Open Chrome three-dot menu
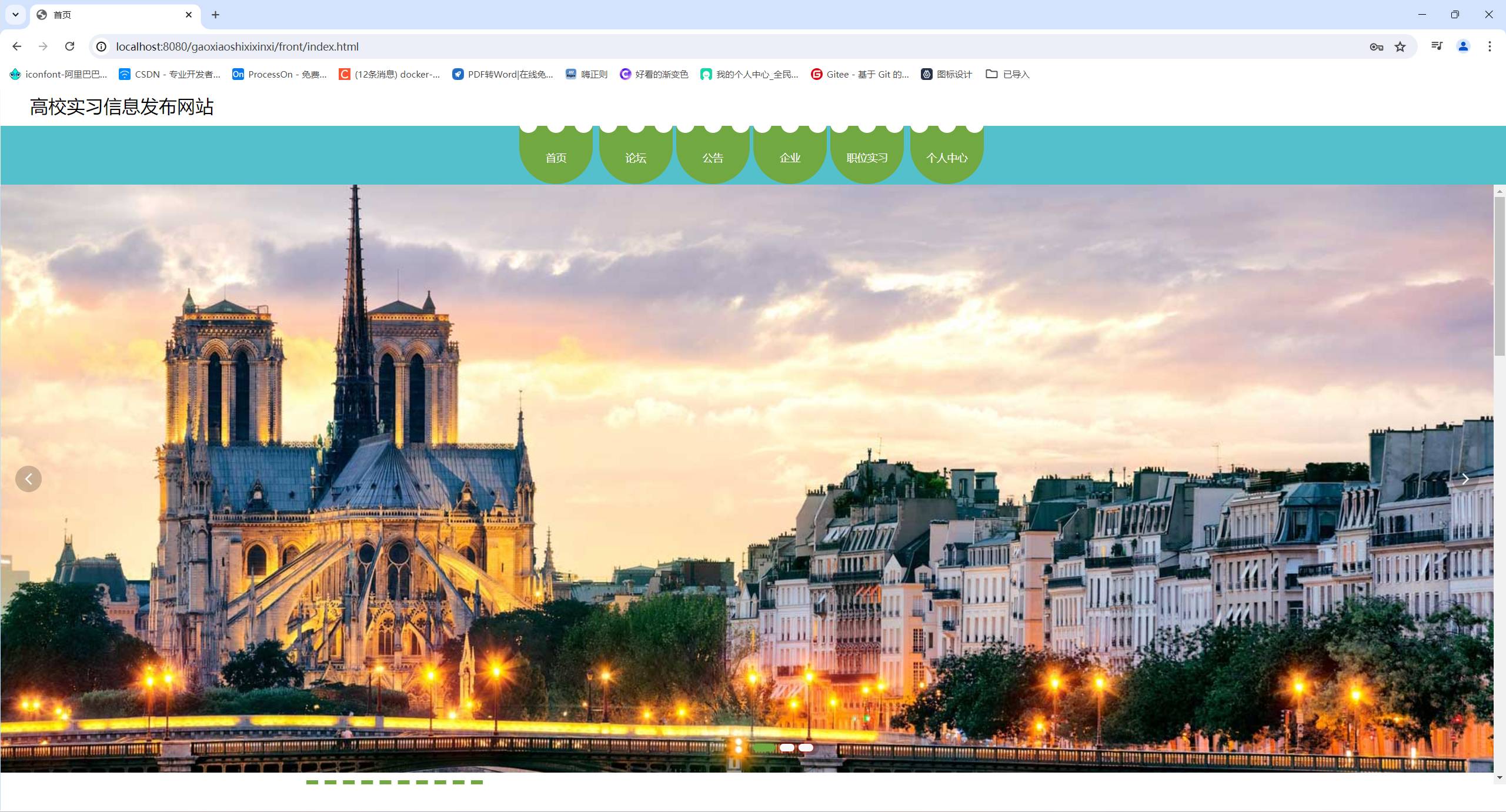Viewport: 1506px width, 812px height. (x=1490, y=46)
